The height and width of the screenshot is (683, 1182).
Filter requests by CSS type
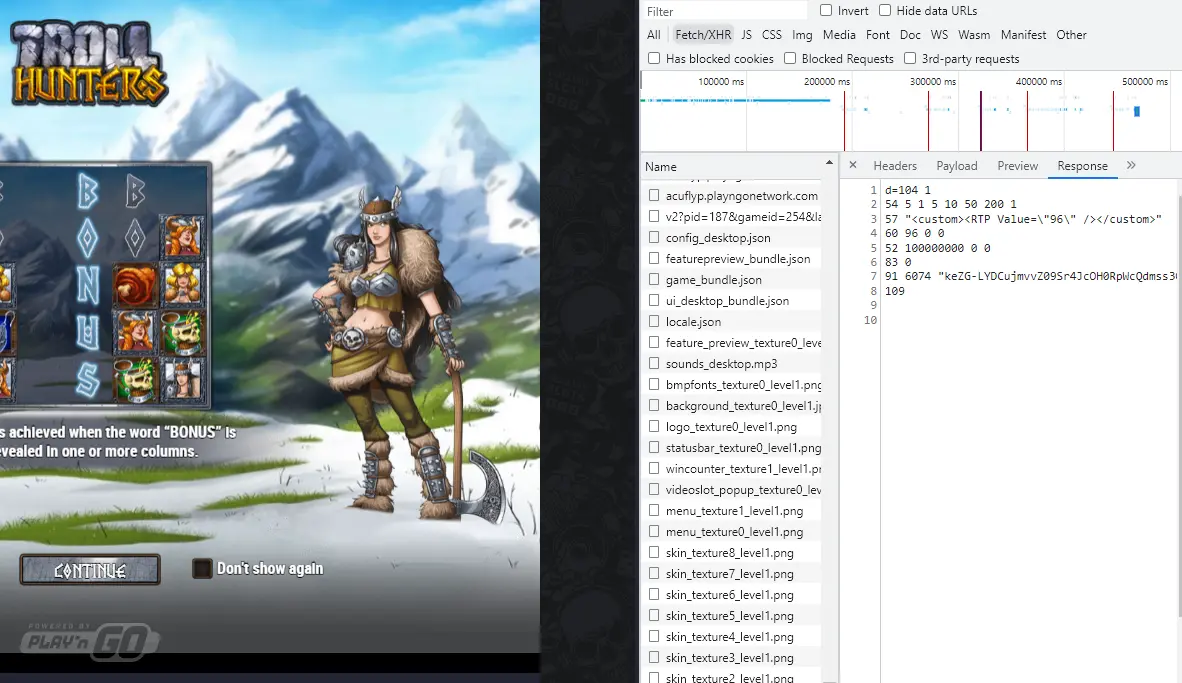772,35
